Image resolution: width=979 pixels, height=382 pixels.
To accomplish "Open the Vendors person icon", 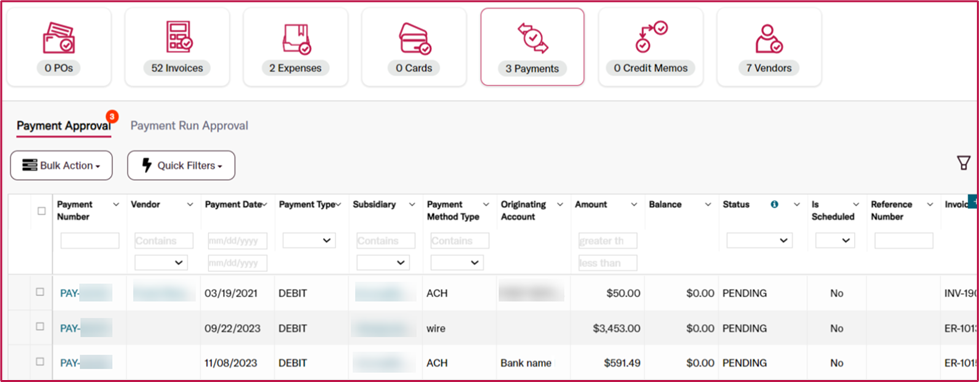I will 769,39.
